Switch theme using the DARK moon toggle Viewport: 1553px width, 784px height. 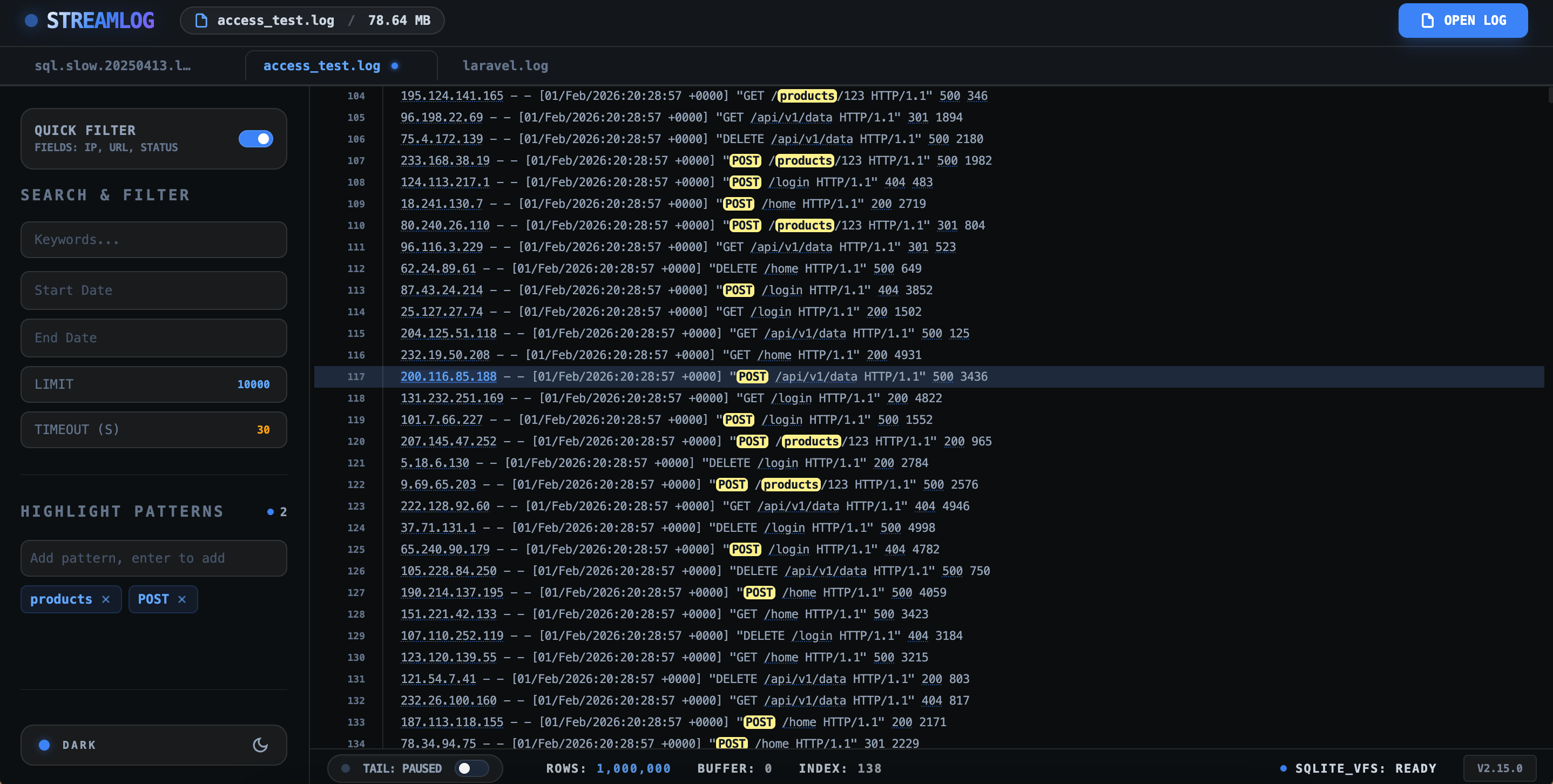pyautogui.click(x=260, y=745)
